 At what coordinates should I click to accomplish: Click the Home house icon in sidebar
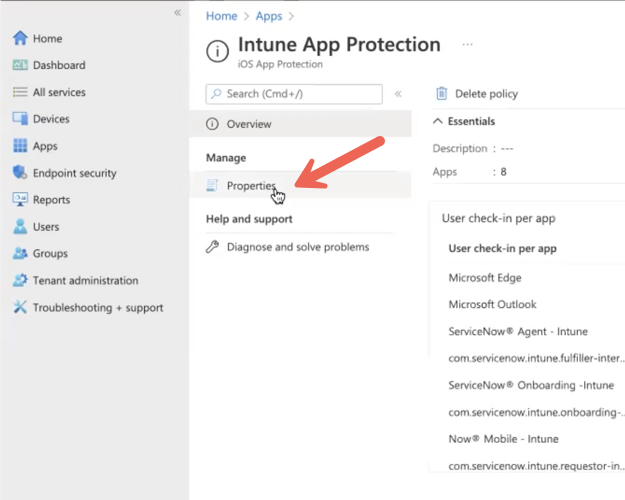(x=20, y=38)
